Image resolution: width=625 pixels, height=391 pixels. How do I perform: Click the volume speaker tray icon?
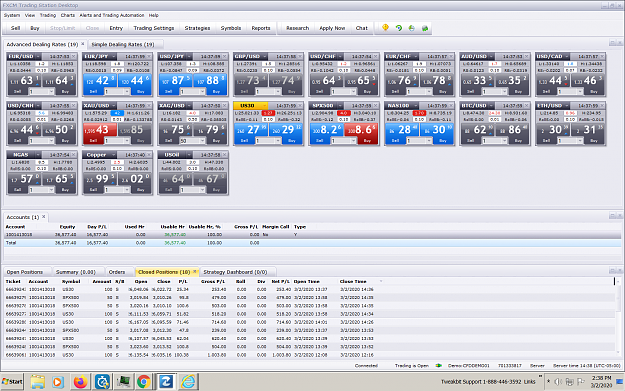[x=558, y=382]
